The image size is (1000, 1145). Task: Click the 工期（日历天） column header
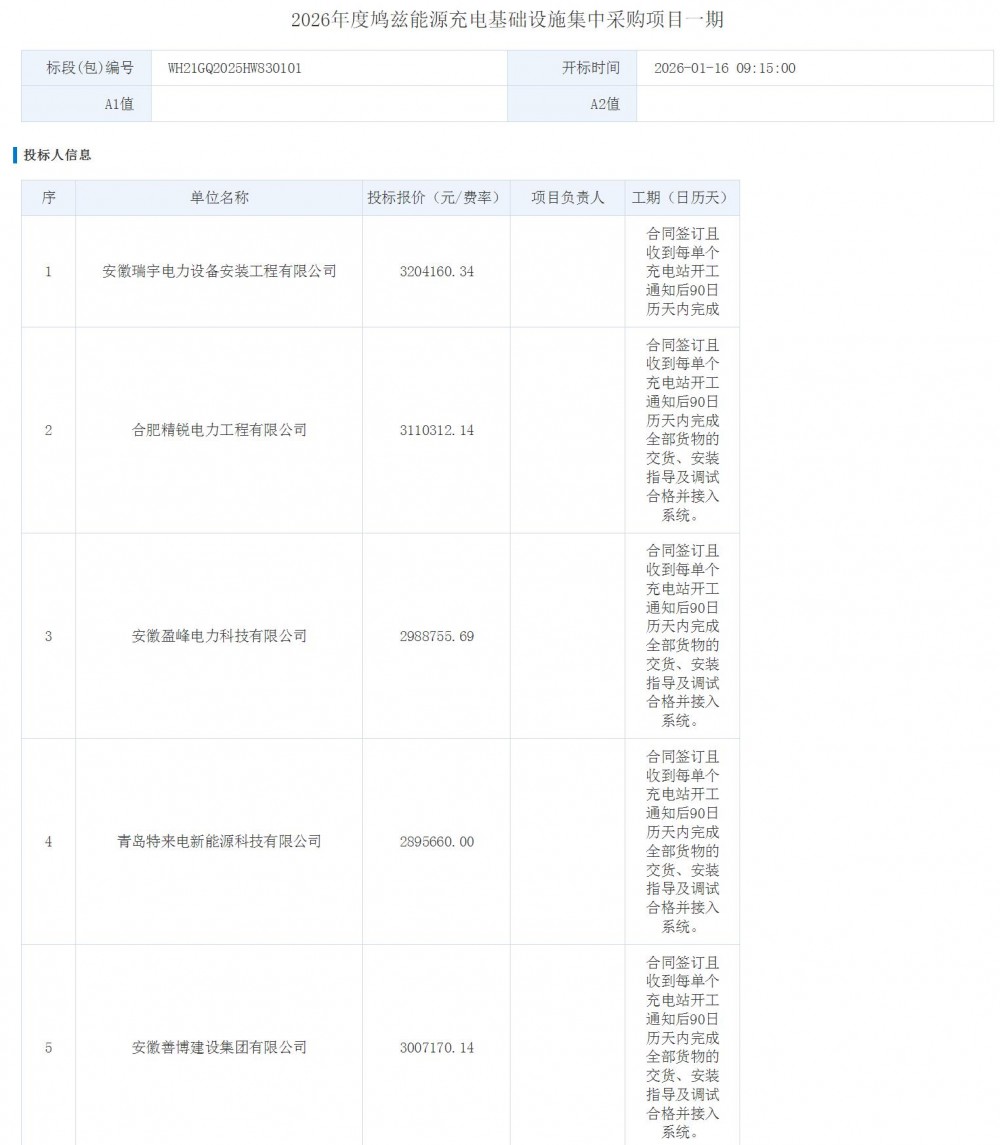pyautogui.click(x=682, y=198)
